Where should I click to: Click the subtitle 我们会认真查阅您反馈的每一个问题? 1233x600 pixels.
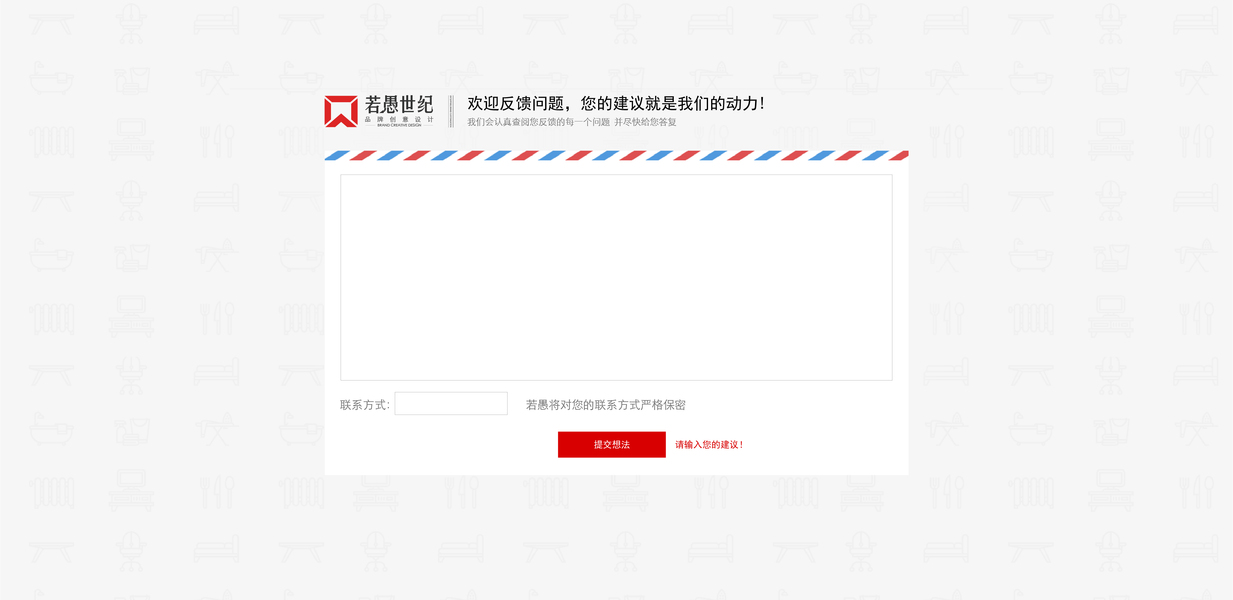(x=538, y=122)
